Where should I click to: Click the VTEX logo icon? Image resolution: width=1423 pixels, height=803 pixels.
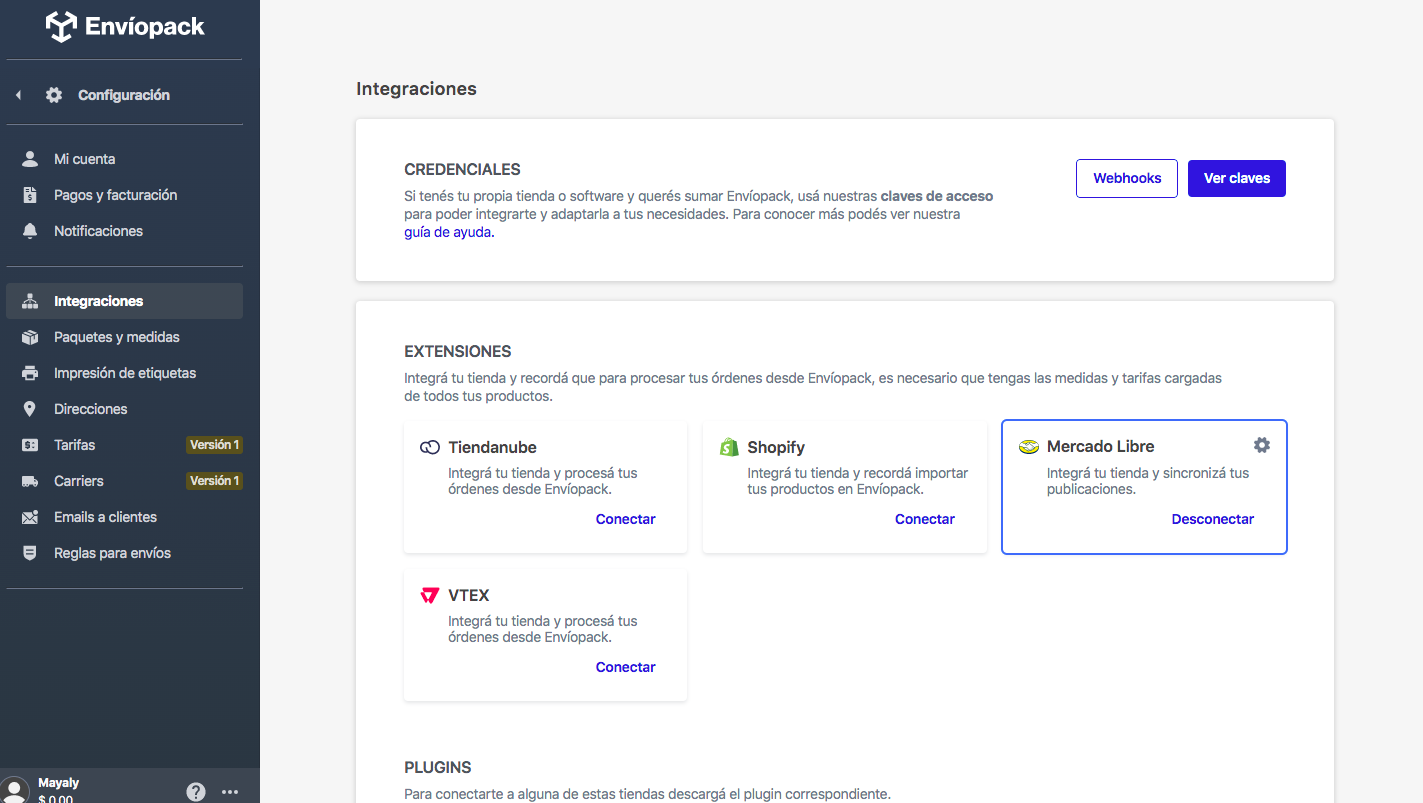[x=430, y=595]
